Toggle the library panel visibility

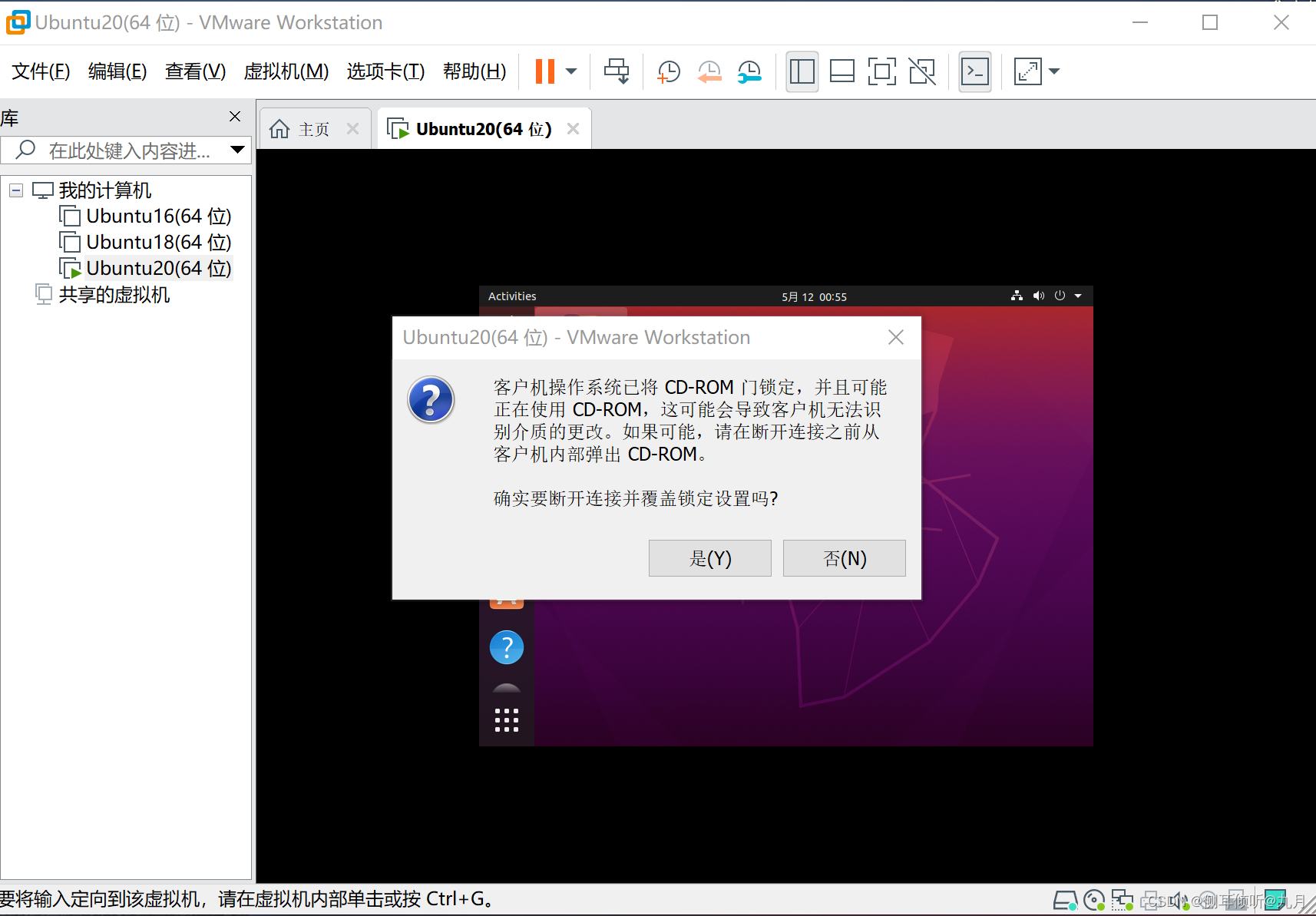(x=802, y=71)
